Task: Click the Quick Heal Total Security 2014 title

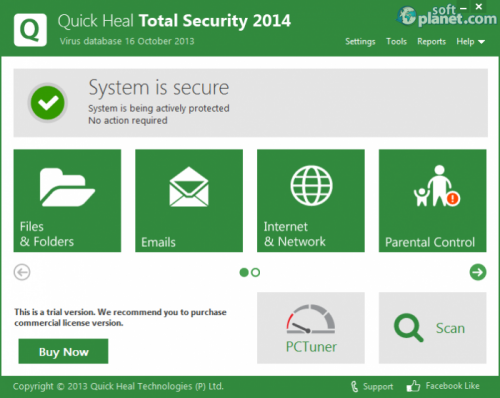Action: click(x=174, y=21)
